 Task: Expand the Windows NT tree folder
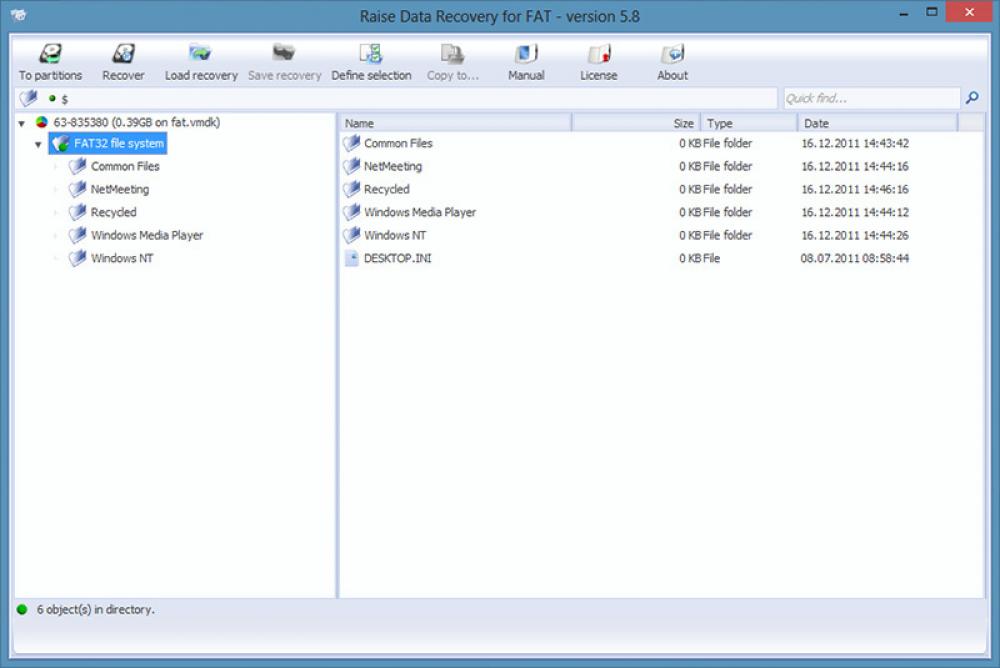pyautogui.click(x=57, y=258)
